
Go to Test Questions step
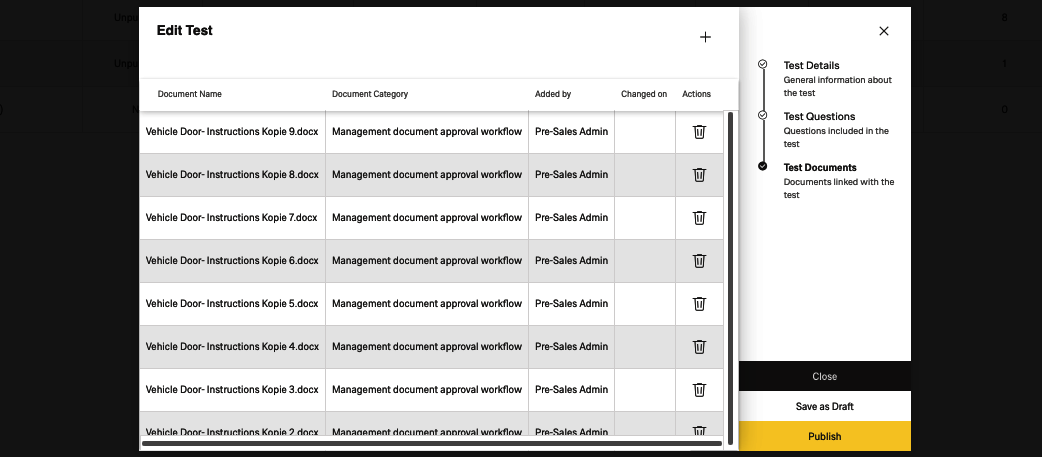point(819,117)
